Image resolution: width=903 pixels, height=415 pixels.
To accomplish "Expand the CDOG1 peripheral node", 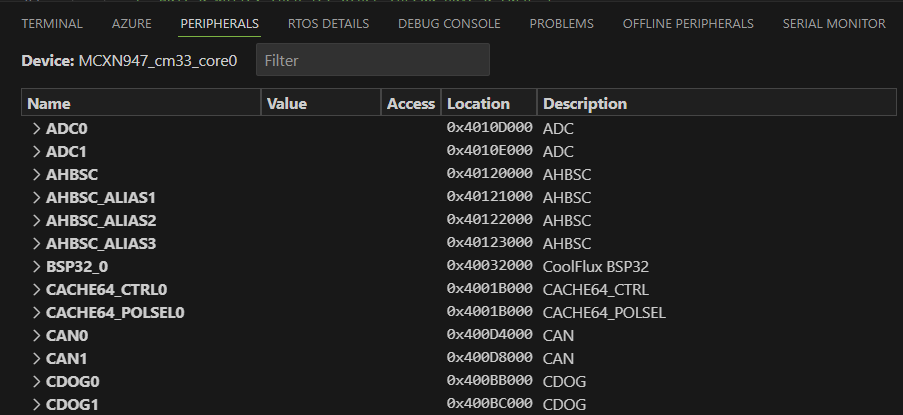I will 36,405.
